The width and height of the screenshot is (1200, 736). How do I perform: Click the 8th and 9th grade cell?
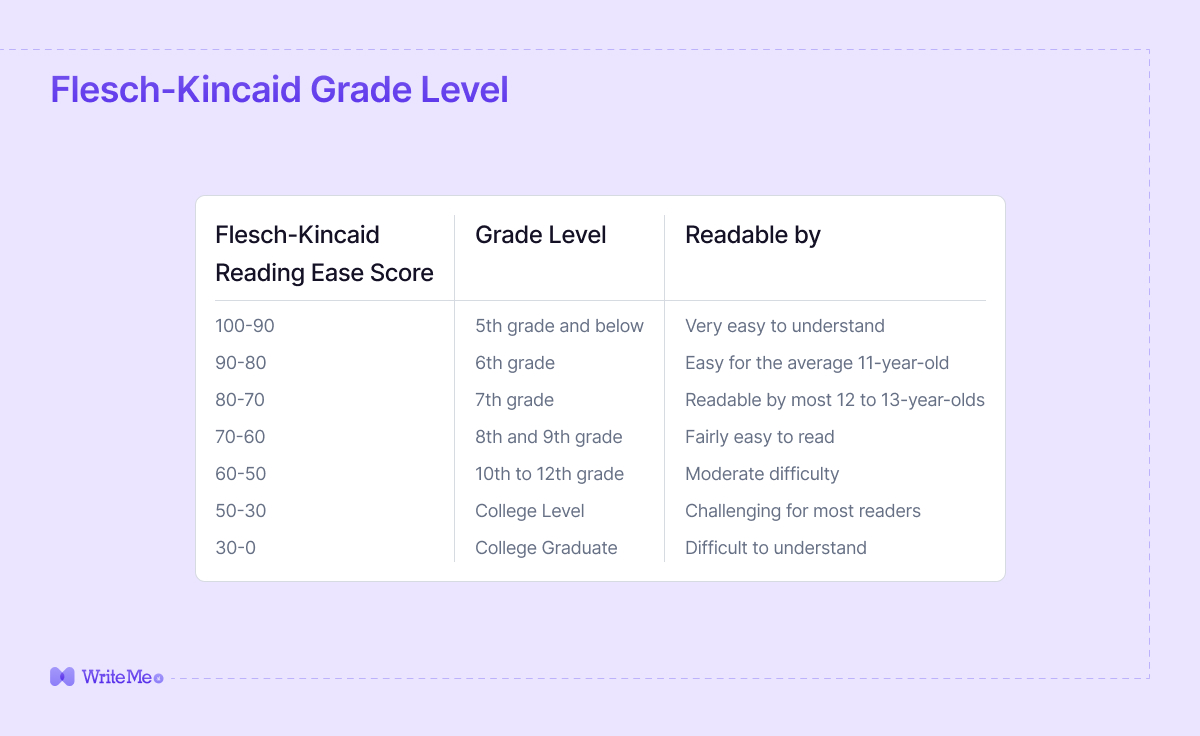(549, 437)
